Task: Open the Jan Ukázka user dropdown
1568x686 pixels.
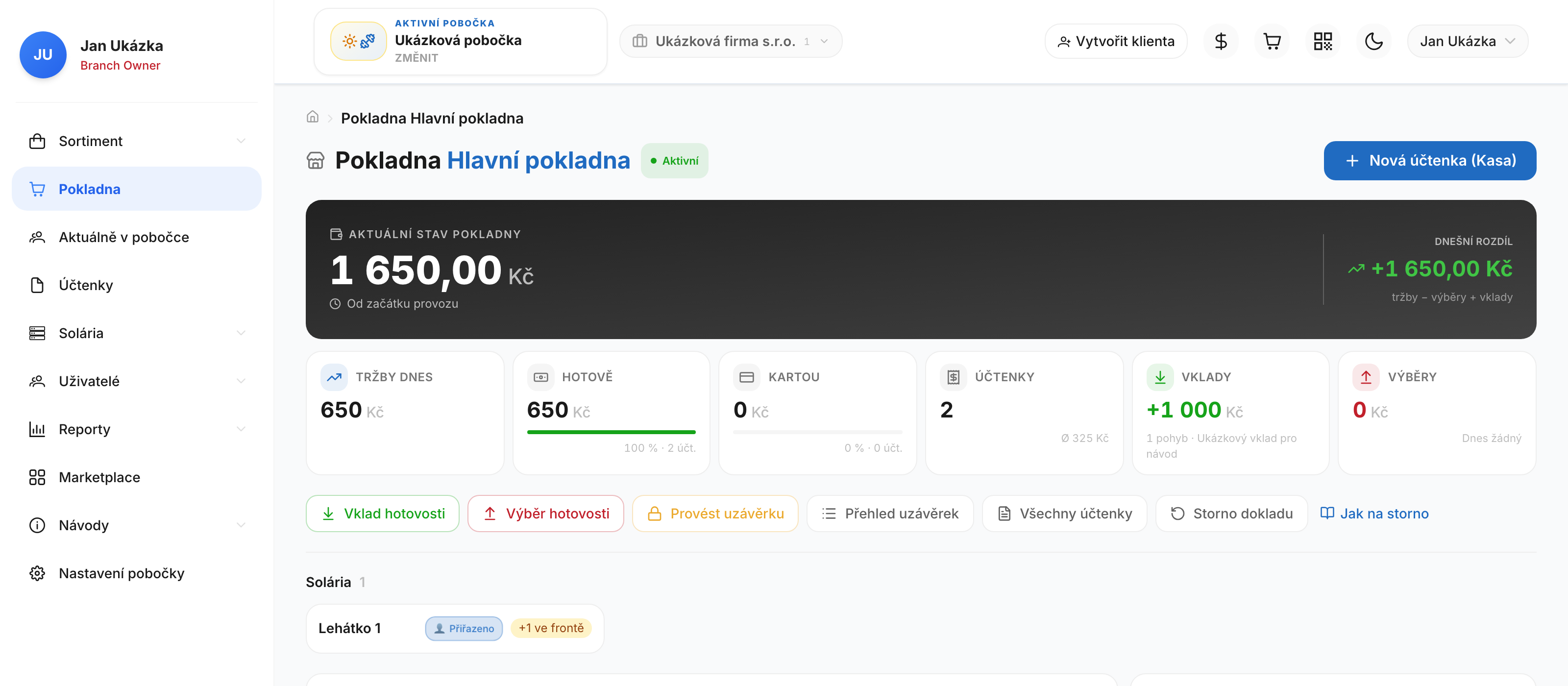Action: [x=1467, y=41]
